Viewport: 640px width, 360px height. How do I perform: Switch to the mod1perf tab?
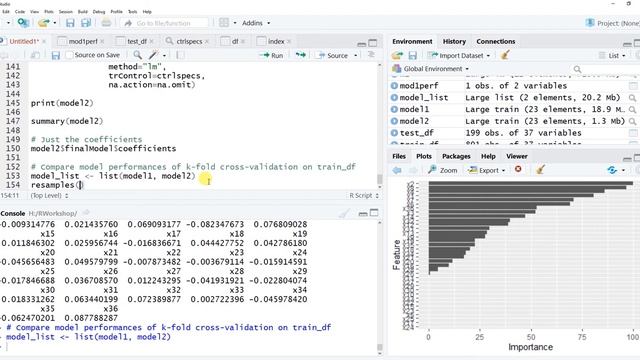tap(83, 41)
